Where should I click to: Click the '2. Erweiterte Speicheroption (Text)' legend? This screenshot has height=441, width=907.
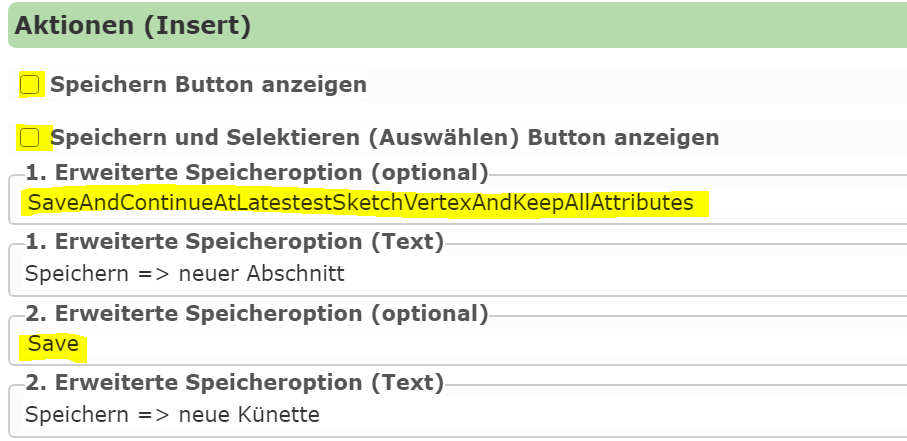(234, 383)
